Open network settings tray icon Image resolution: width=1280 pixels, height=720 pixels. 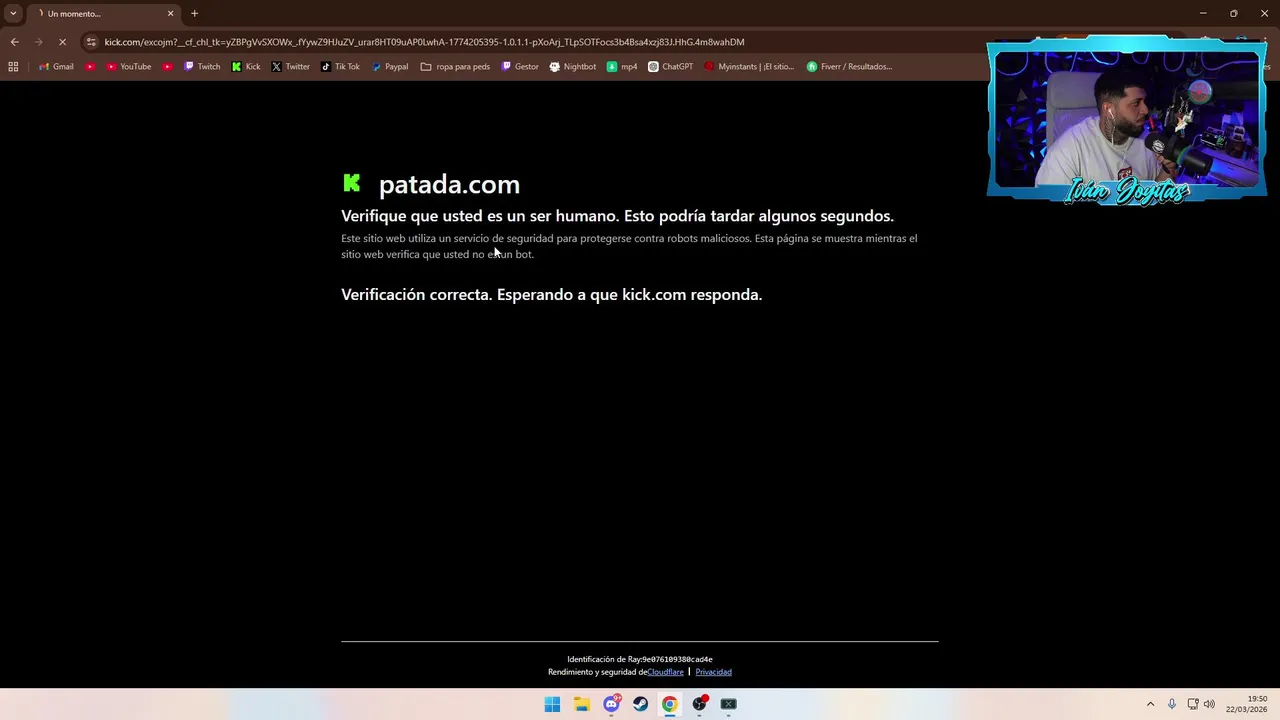click(x=1193, y=704)
